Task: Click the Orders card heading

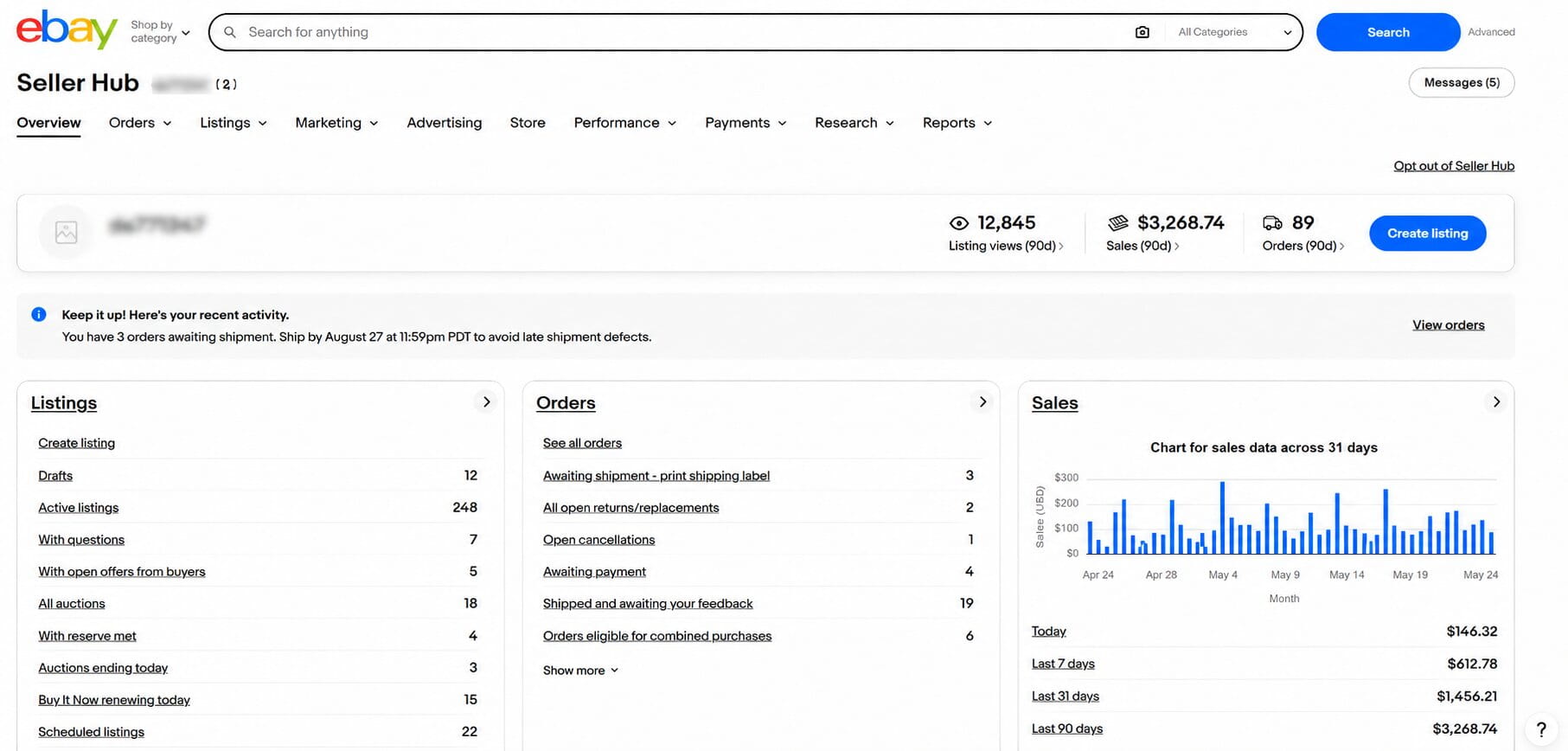Action: (566, 403)
